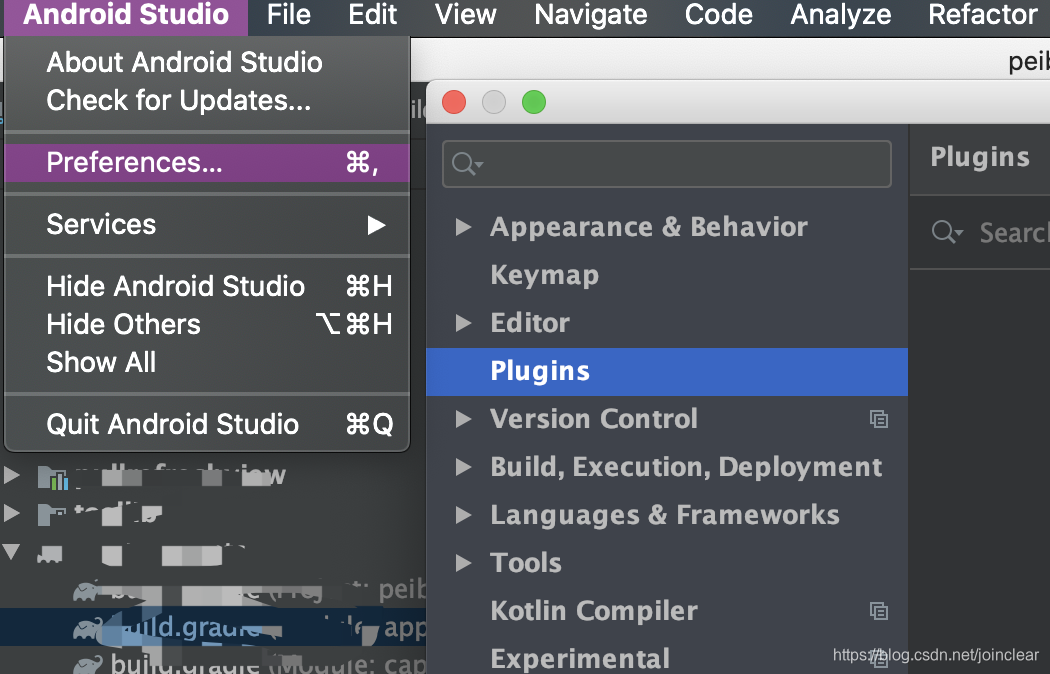Click the project-level icon beside Version Control
This screenshot has height=674, width=1050.
click(879, 419)
